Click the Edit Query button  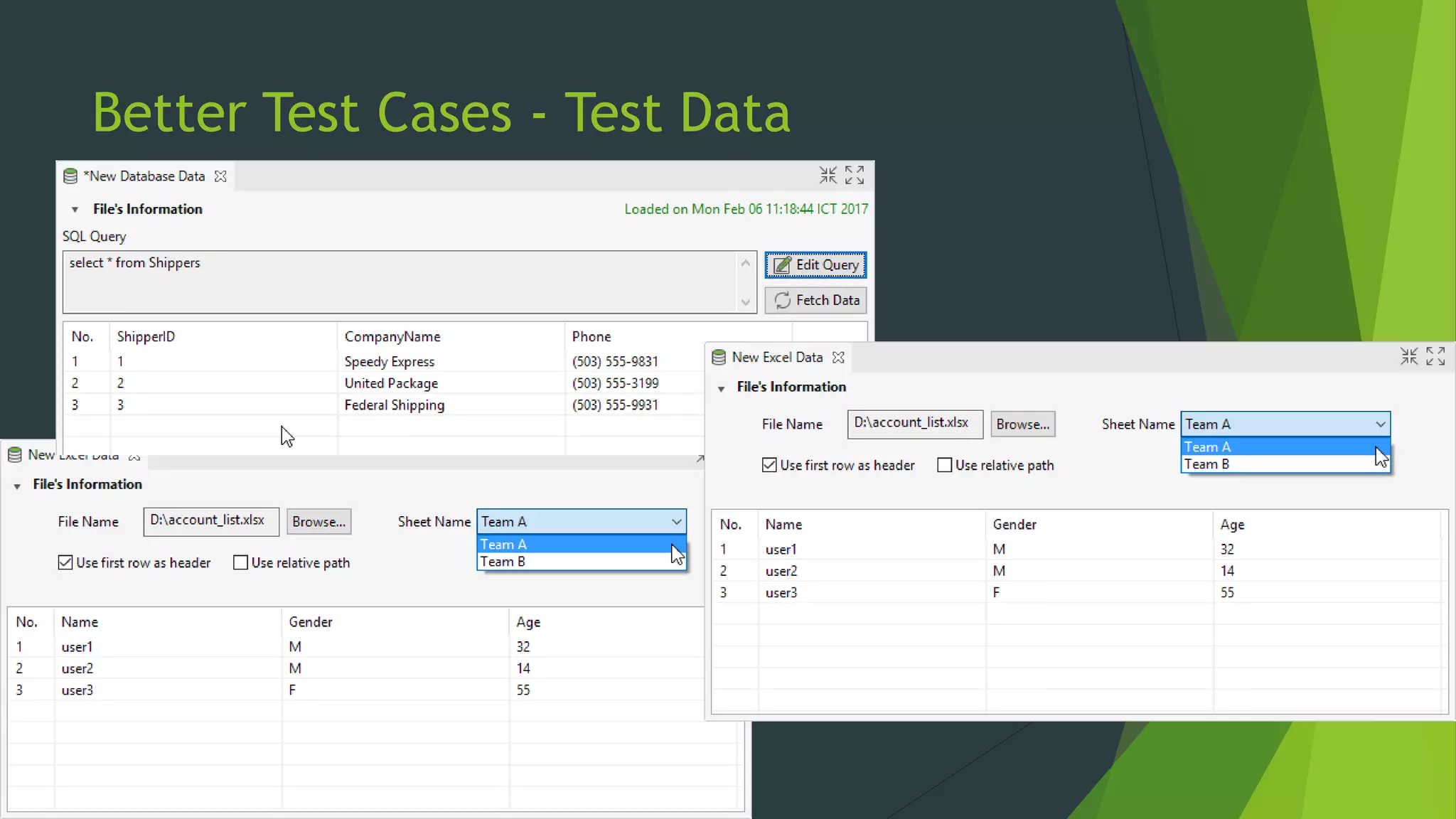pyautogui.click(x=815, y=264)
